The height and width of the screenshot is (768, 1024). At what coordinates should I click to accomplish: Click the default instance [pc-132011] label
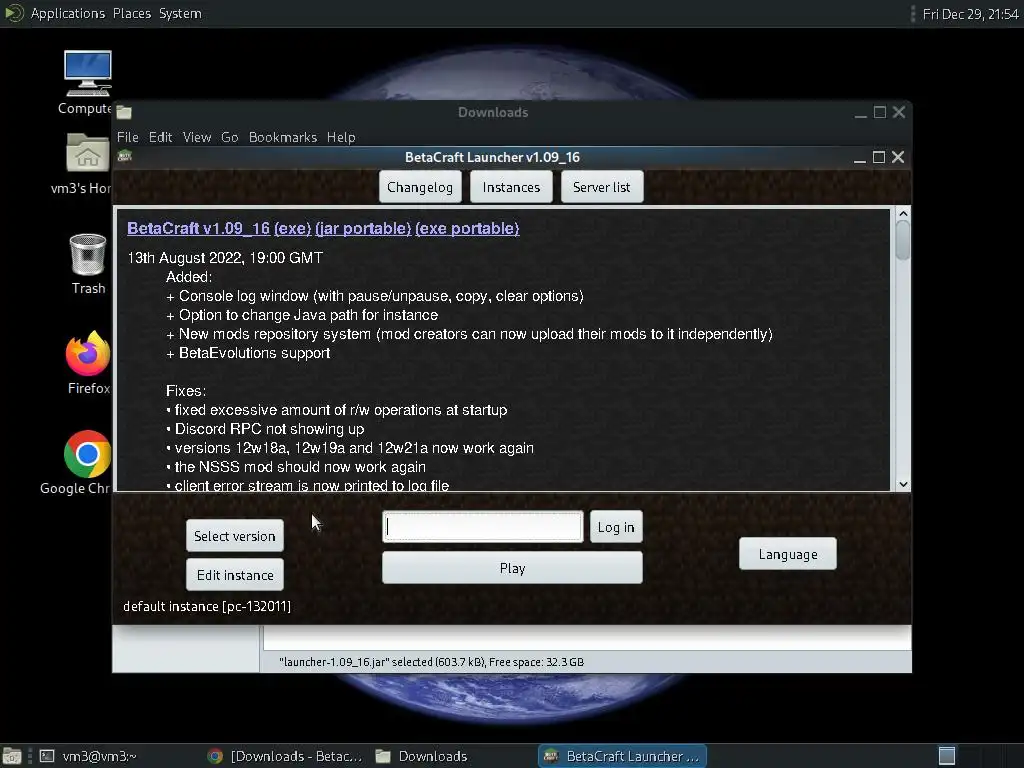207,606
